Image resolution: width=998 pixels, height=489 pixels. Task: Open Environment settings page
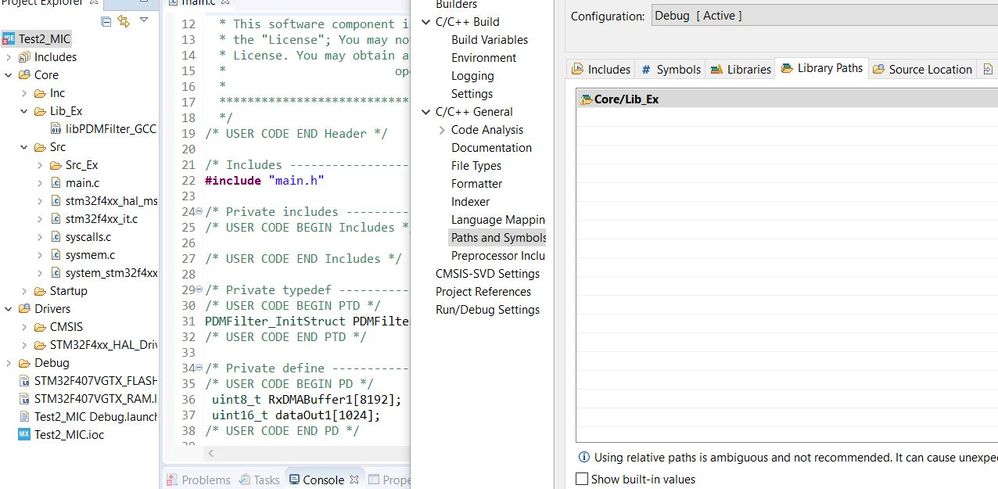[x=484, y=58]
